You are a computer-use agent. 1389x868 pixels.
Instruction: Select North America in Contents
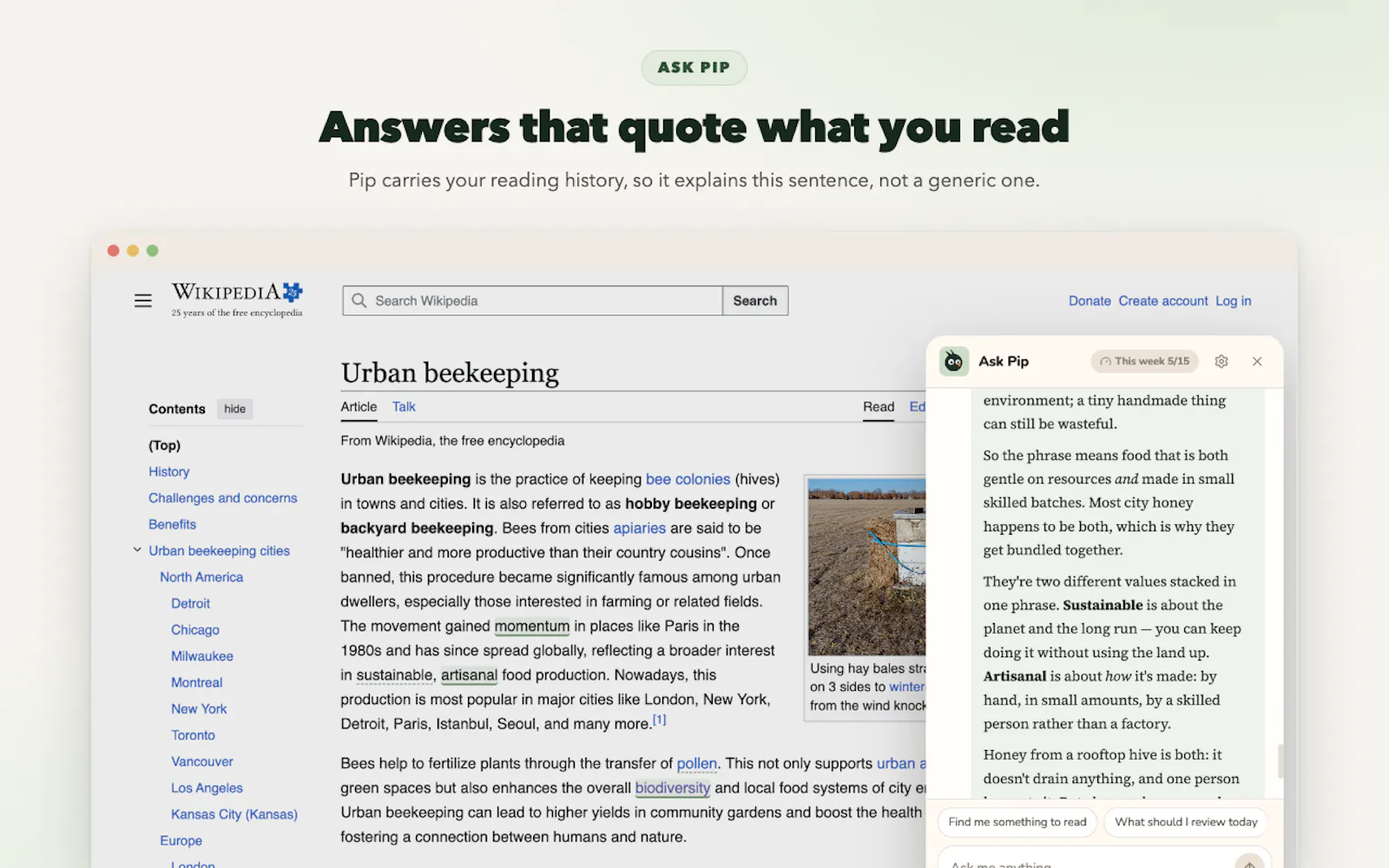[201, 577]
